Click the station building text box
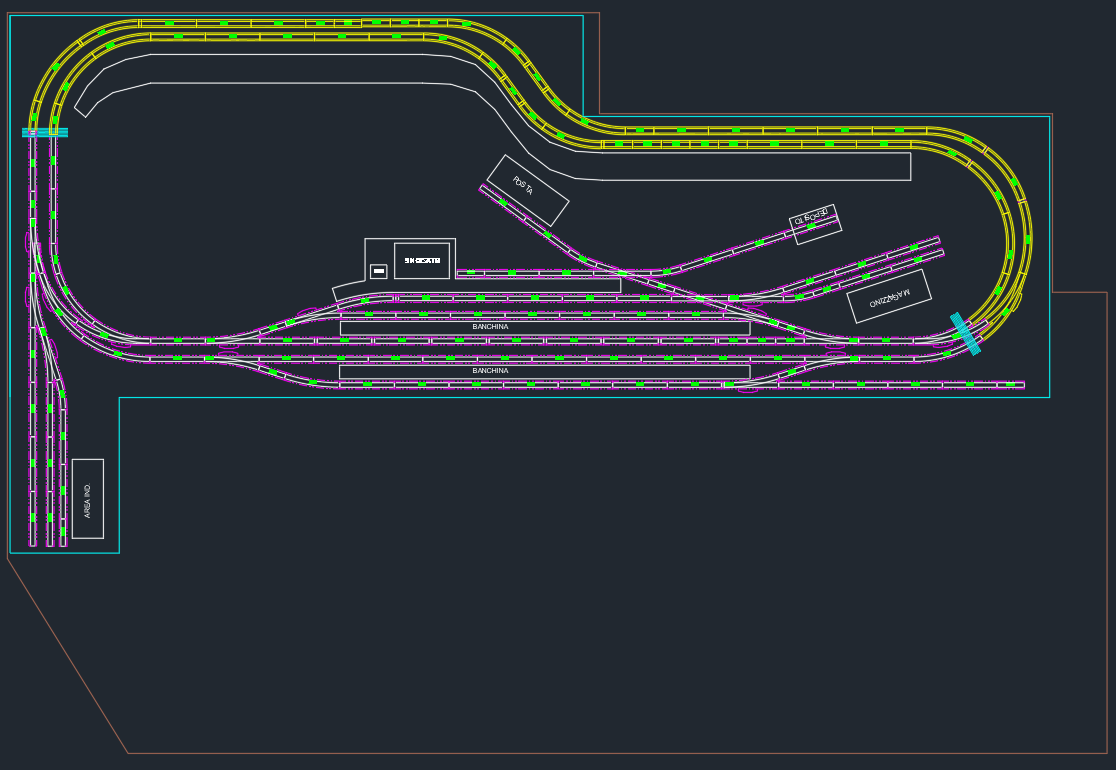The image size is (1116, 770). pyautogui.click(x=421, y=260)
